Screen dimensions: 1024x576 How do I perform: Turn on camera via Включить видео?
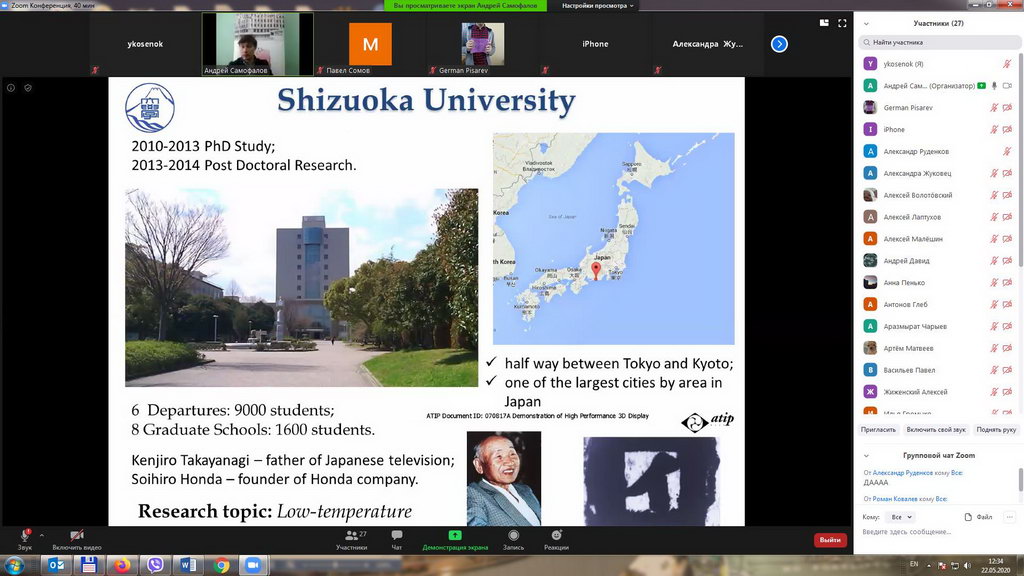coord(76,539)
